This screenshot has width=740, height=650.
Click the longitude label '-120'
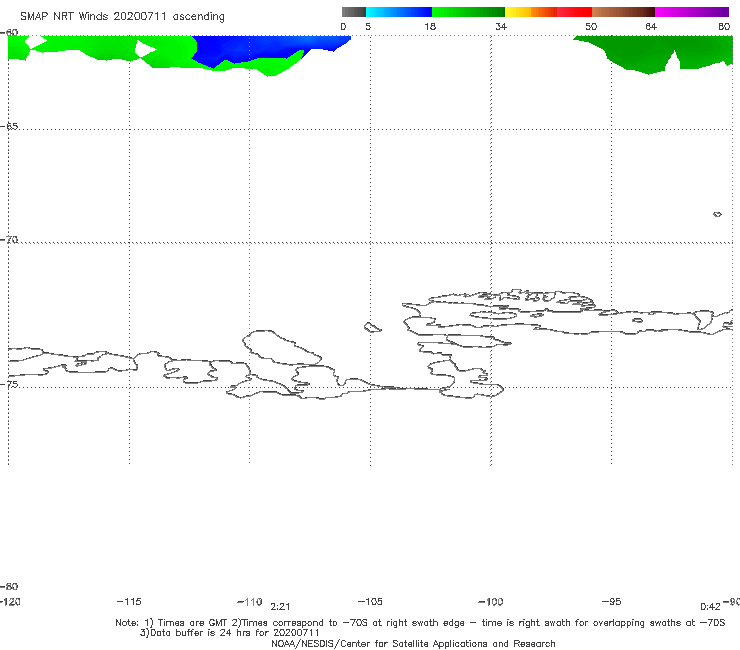10,601
